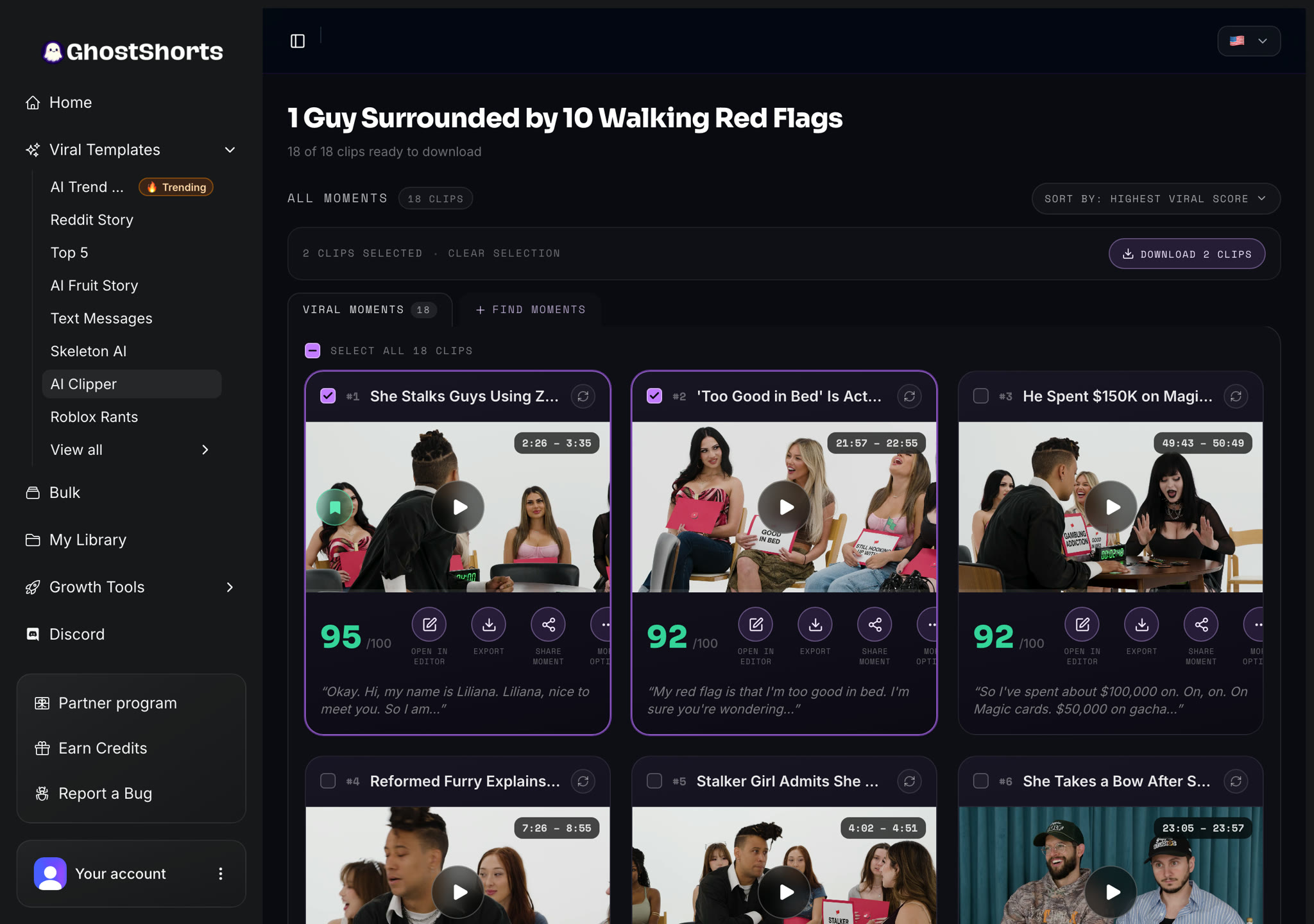
Task: Click Clear Selection link
Action: [504, 253]
